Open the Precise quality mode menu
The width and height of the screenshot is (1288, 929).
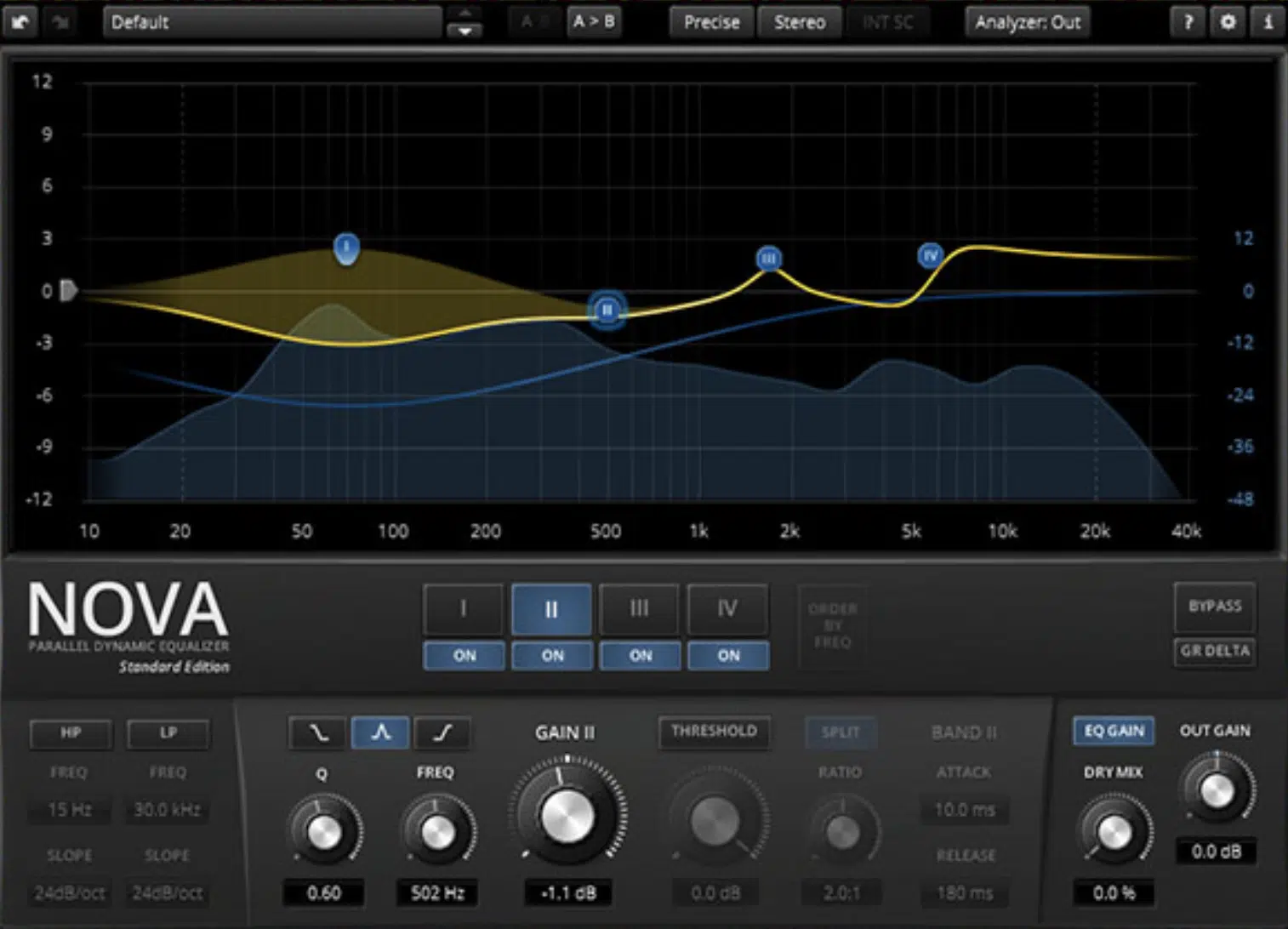coord(711,22)
